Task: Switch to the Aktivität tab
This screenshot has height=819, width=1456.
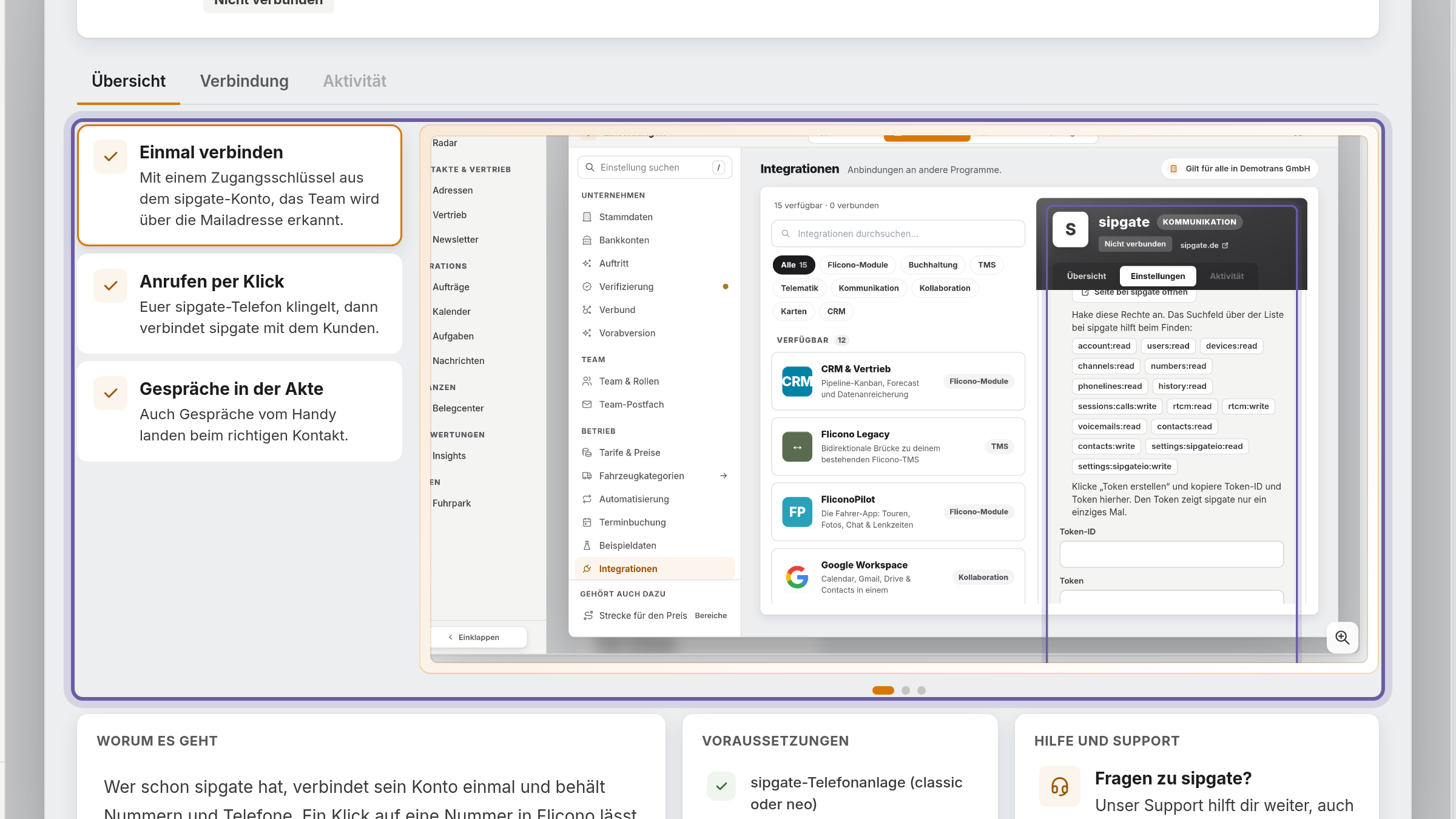Action: [354, 81]
